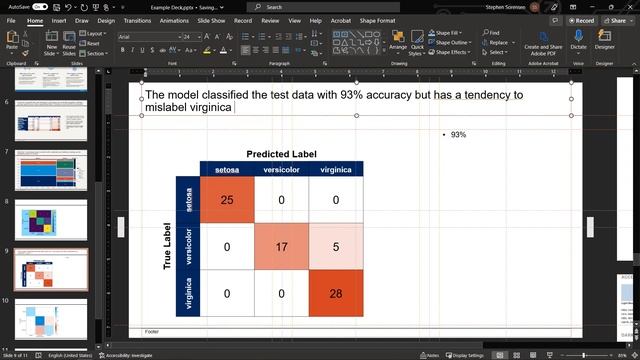The width and height of the screenshot is (640, 360).
Task: Click the Dictate microphone icon
Action: (578, 37)
